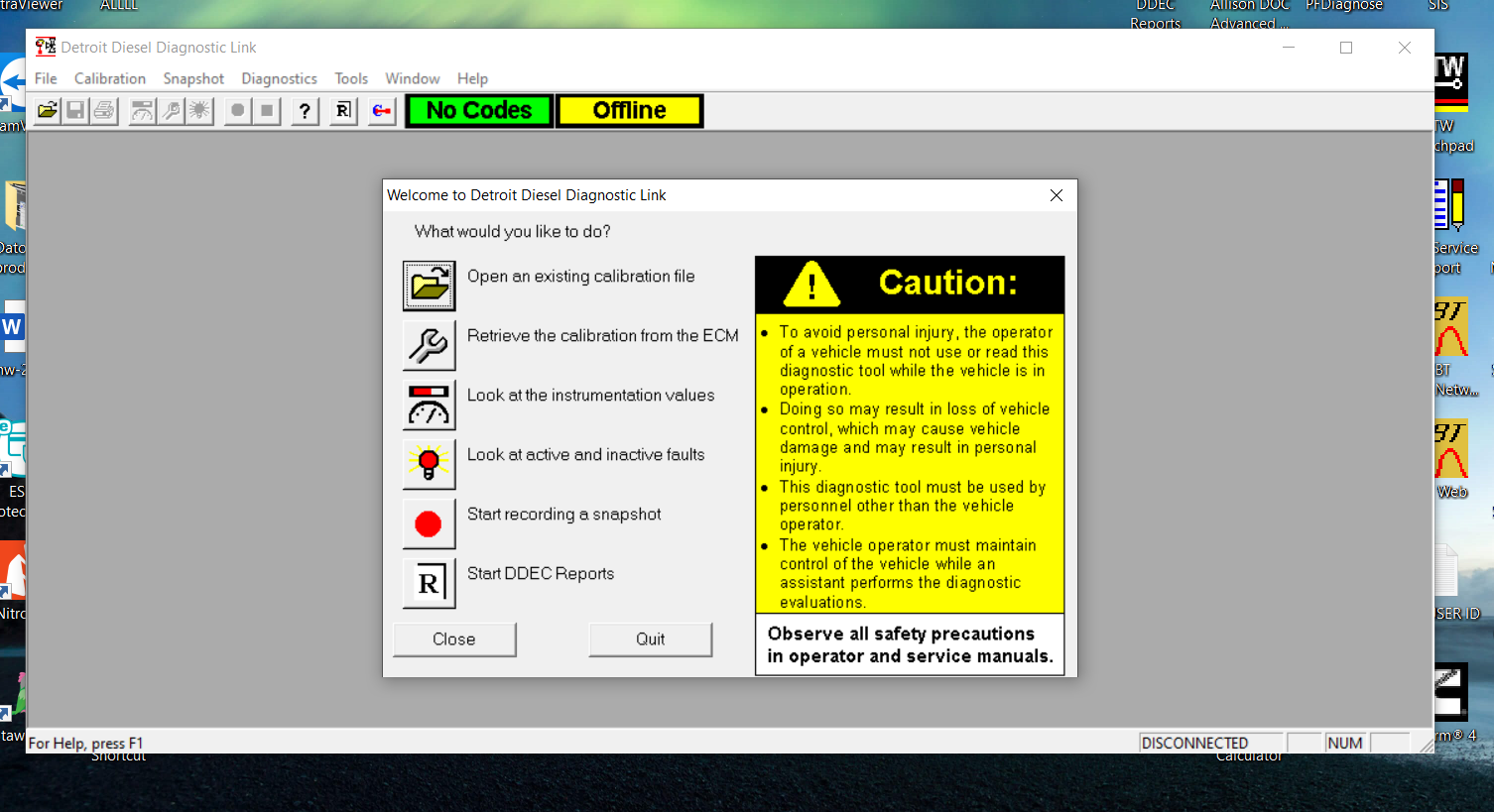This screenshot has height=812, width=1494.
Task: Click the toolbar save disk icon
Action: 75,110
